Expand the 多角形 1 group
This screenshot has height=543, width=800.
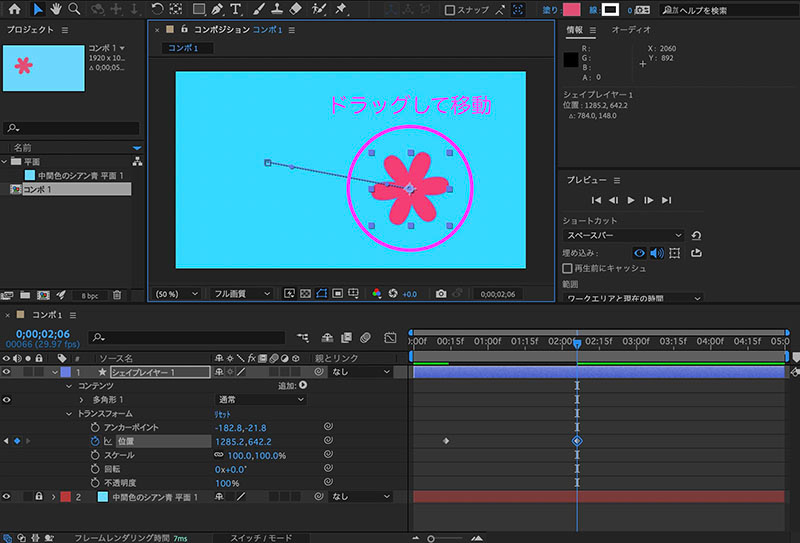(81, 400)
